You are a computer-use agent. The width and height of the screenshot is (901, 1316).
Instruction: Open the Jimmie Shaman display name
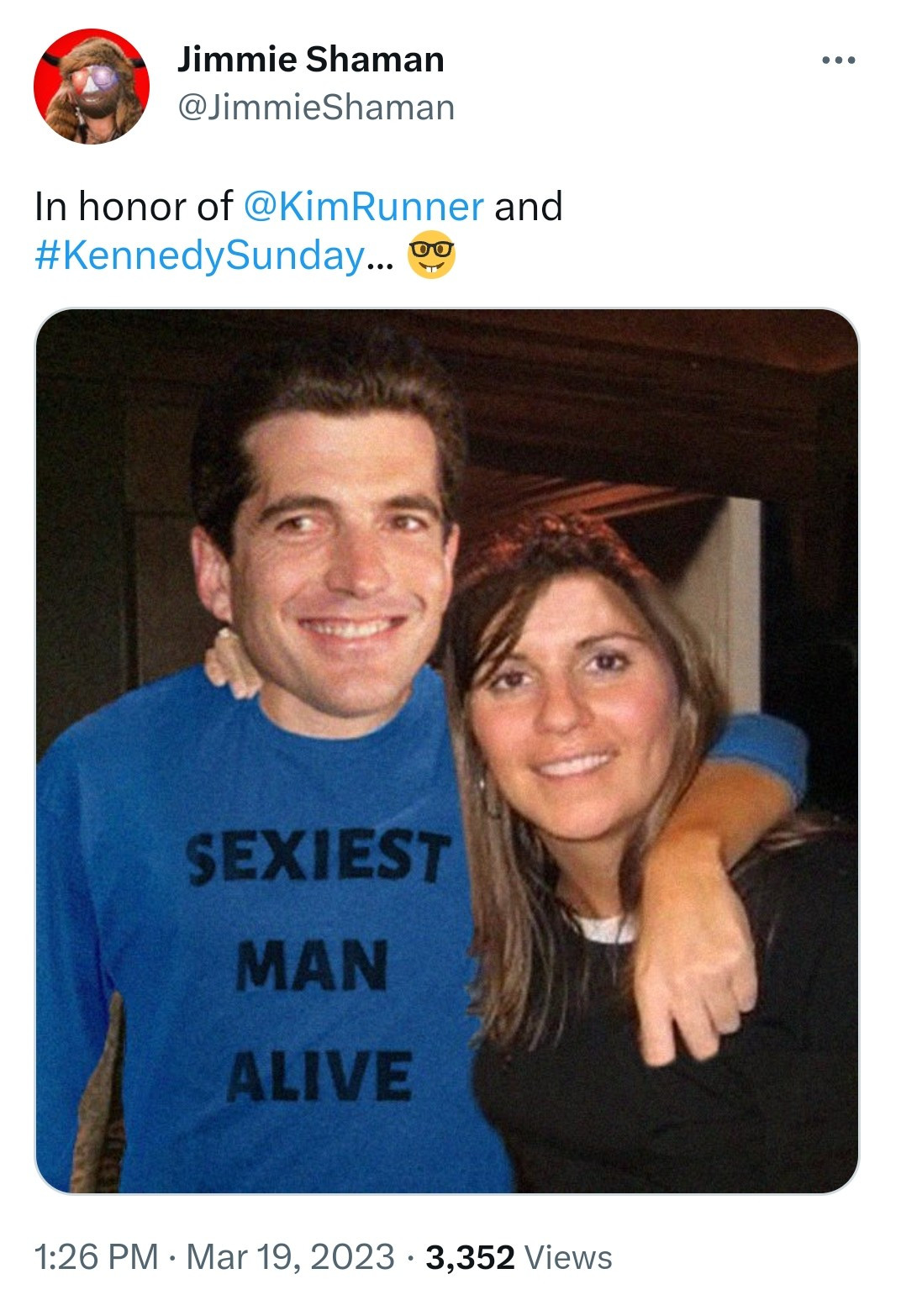310,60
